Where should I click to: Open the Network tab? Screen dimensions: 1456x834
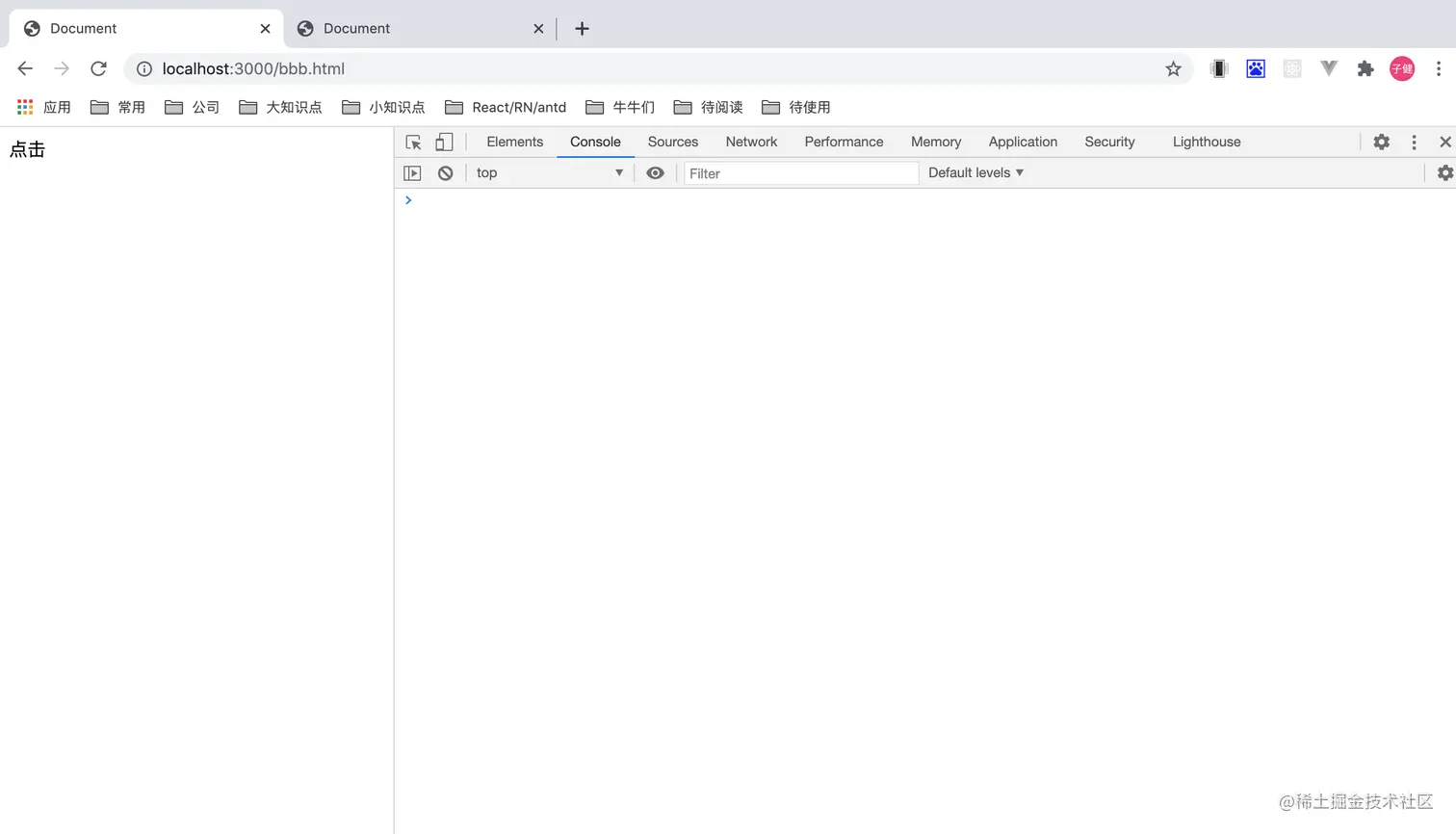point(751,142)
